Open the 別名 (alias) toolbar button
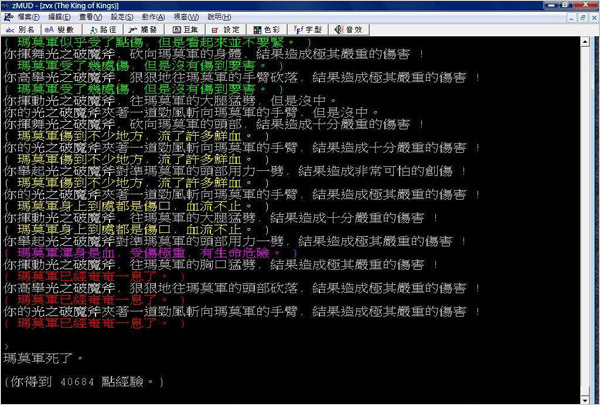 pos(20,29)
